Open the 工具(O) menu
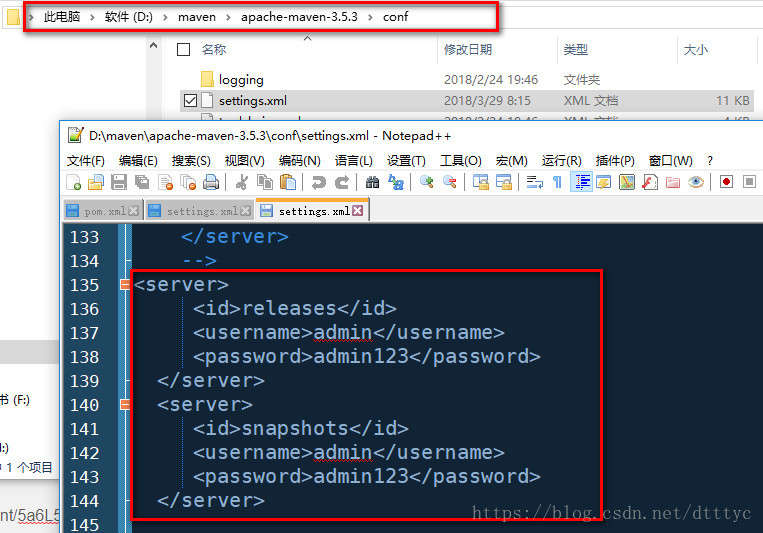 click(461, 161)
